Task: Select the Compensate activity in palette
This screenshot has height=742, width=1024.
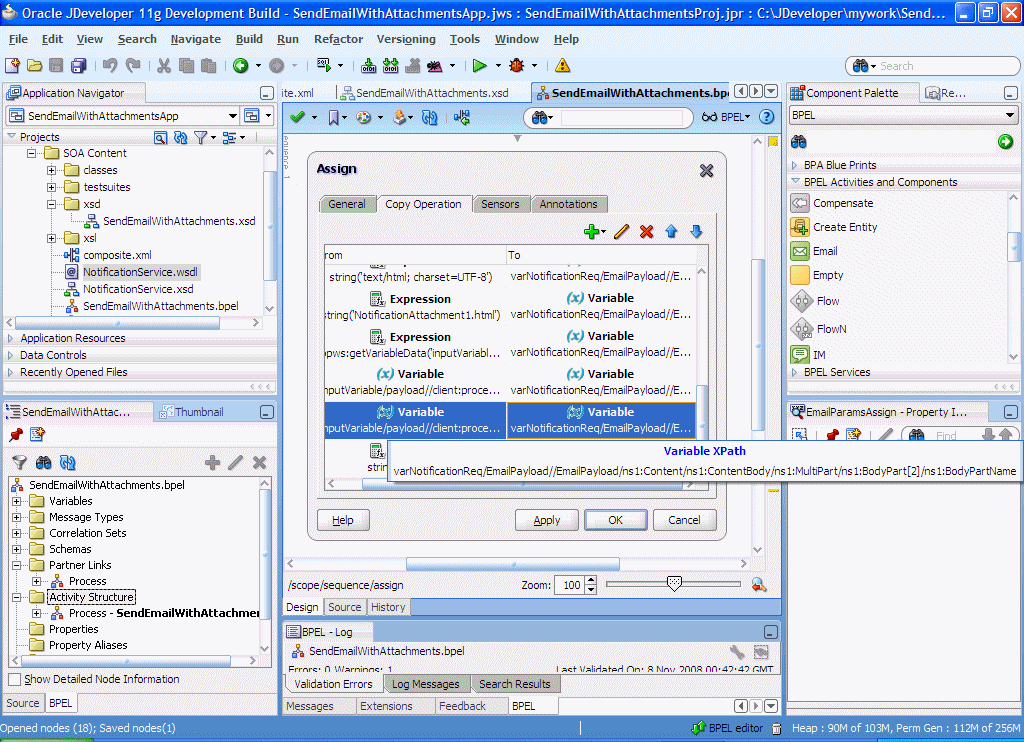Action: coord(842,203)
